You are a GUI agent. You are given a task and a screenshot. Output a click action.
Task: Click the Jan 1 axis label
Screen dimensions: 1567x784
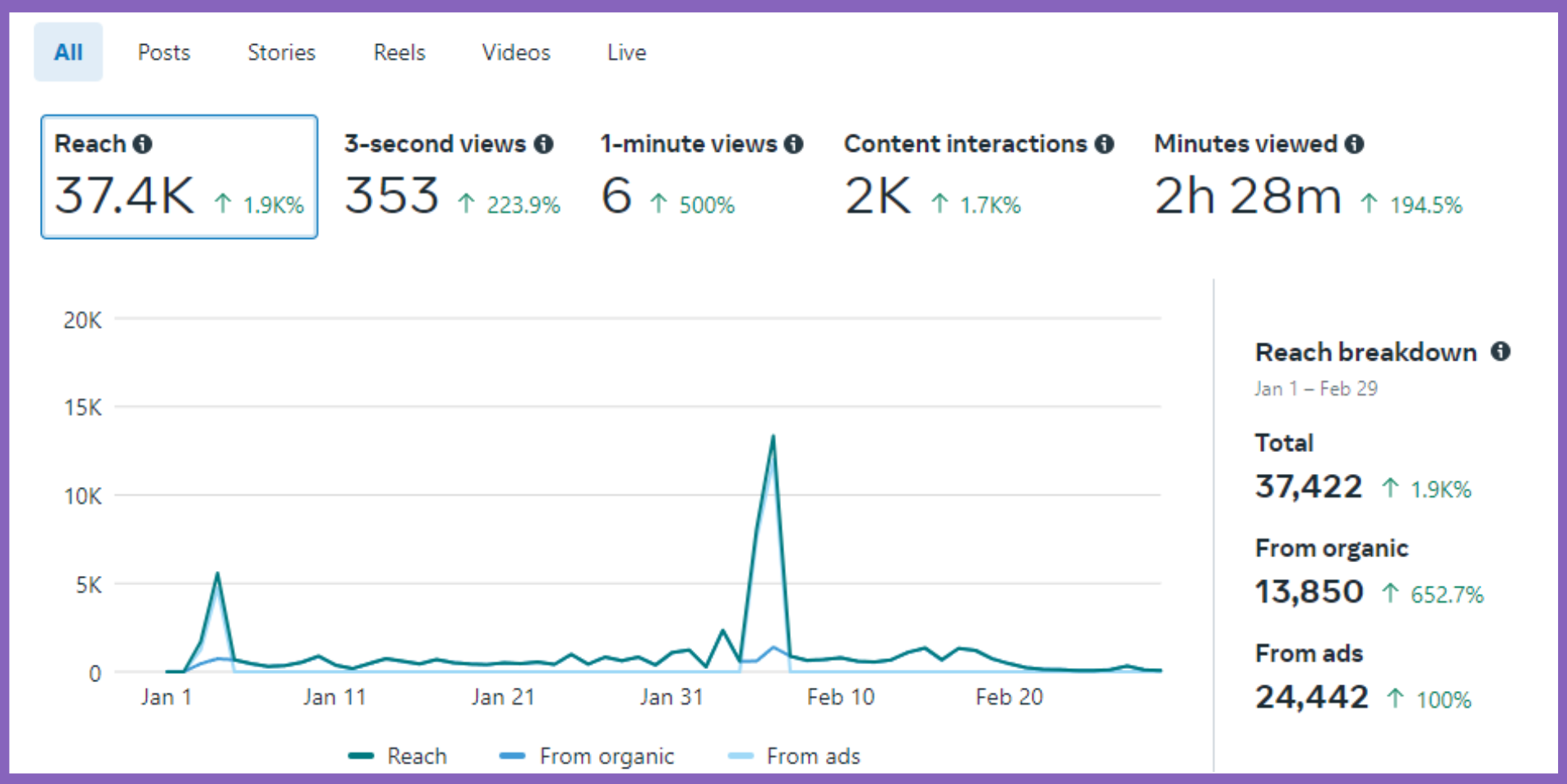click(166, 698)
